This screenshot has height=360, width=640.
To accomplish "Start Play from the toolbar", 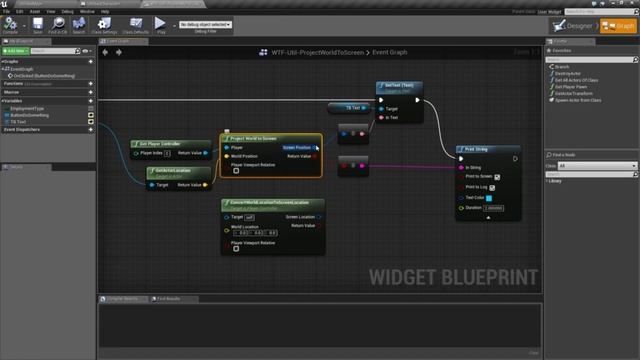I will click(160, 23).
